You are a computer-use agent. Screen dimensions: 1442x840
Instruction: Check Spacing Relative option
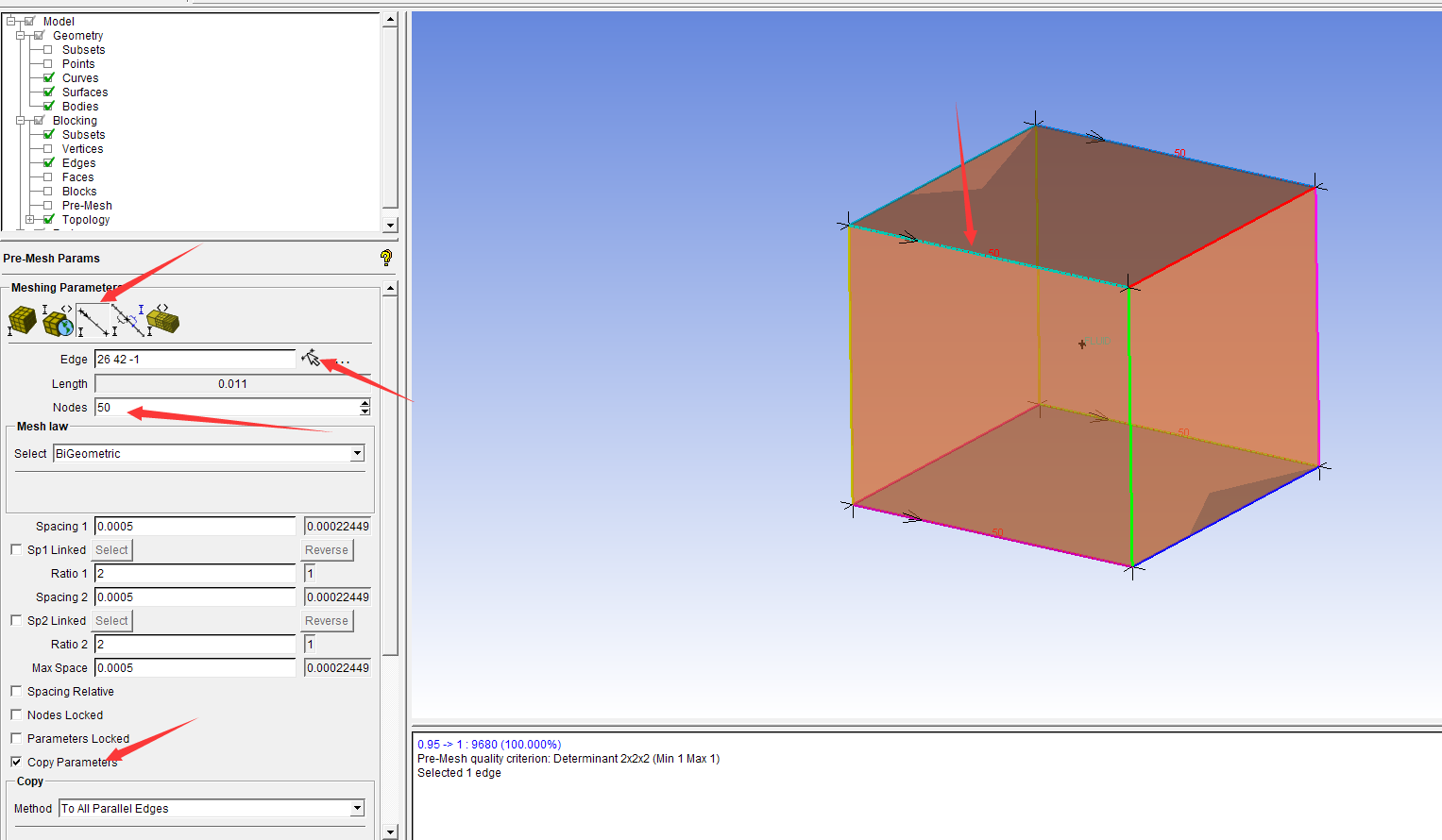coord(16,691)
